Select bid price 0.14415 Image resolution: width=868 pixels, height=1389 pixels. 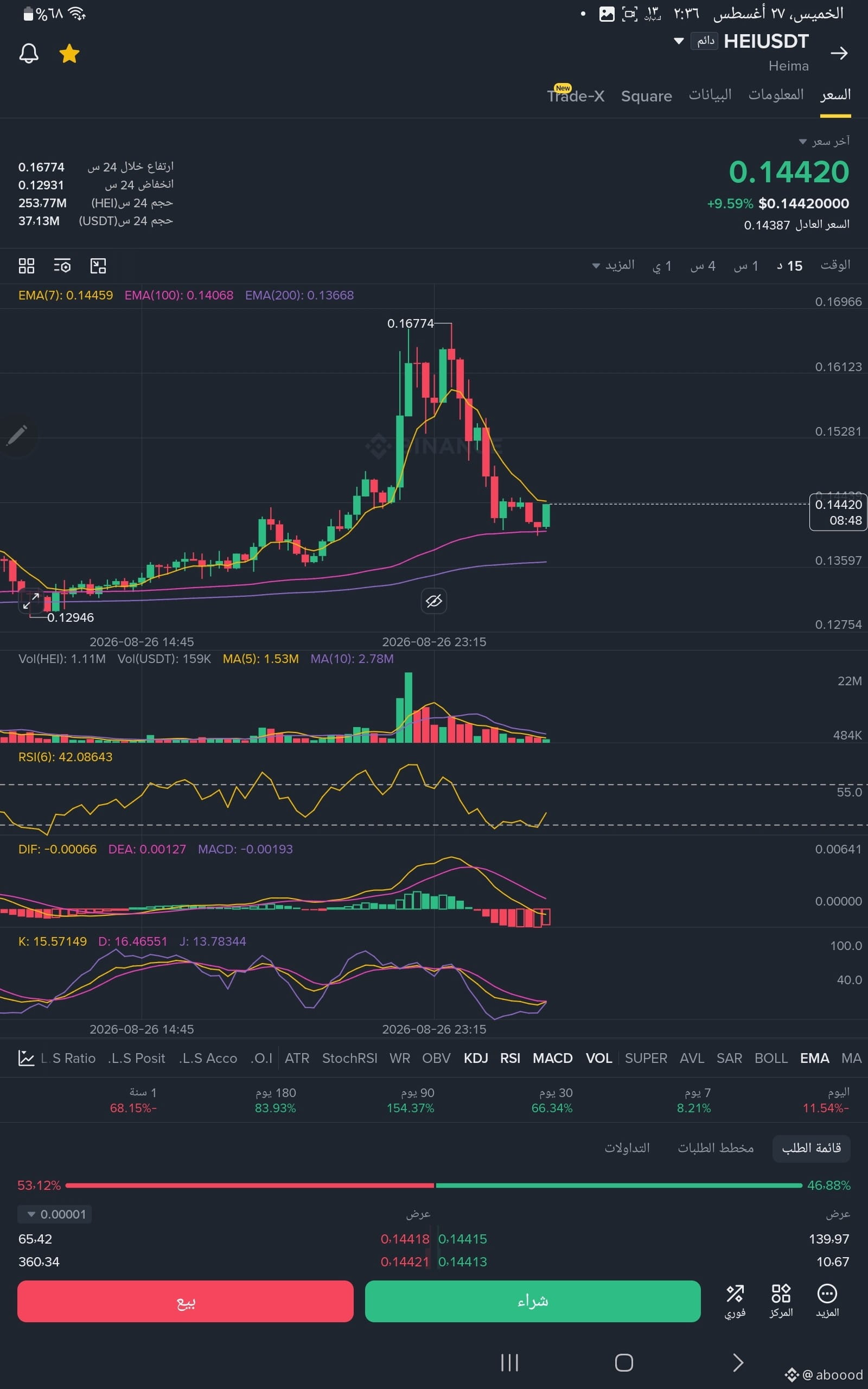point(463,1239)
